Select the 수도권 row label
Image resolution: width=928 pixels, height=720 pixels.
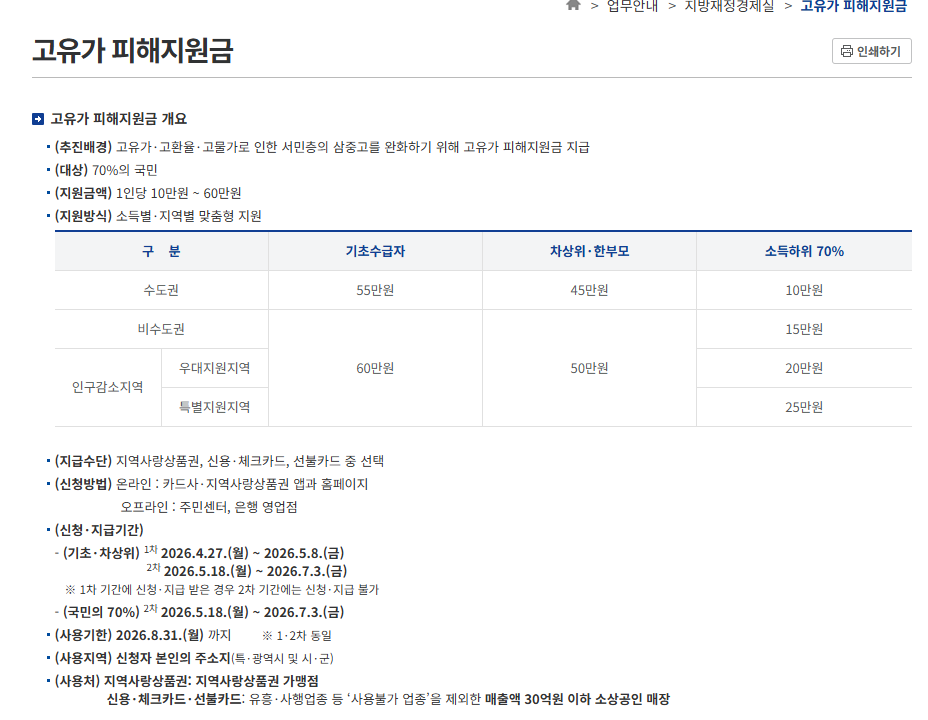(161, 290)
